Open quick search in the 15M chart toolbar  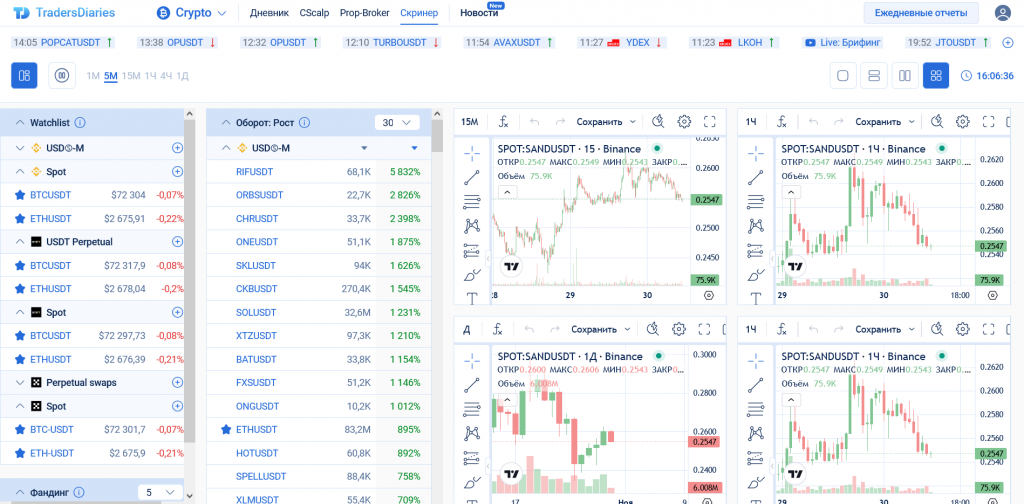pos(658,121)
